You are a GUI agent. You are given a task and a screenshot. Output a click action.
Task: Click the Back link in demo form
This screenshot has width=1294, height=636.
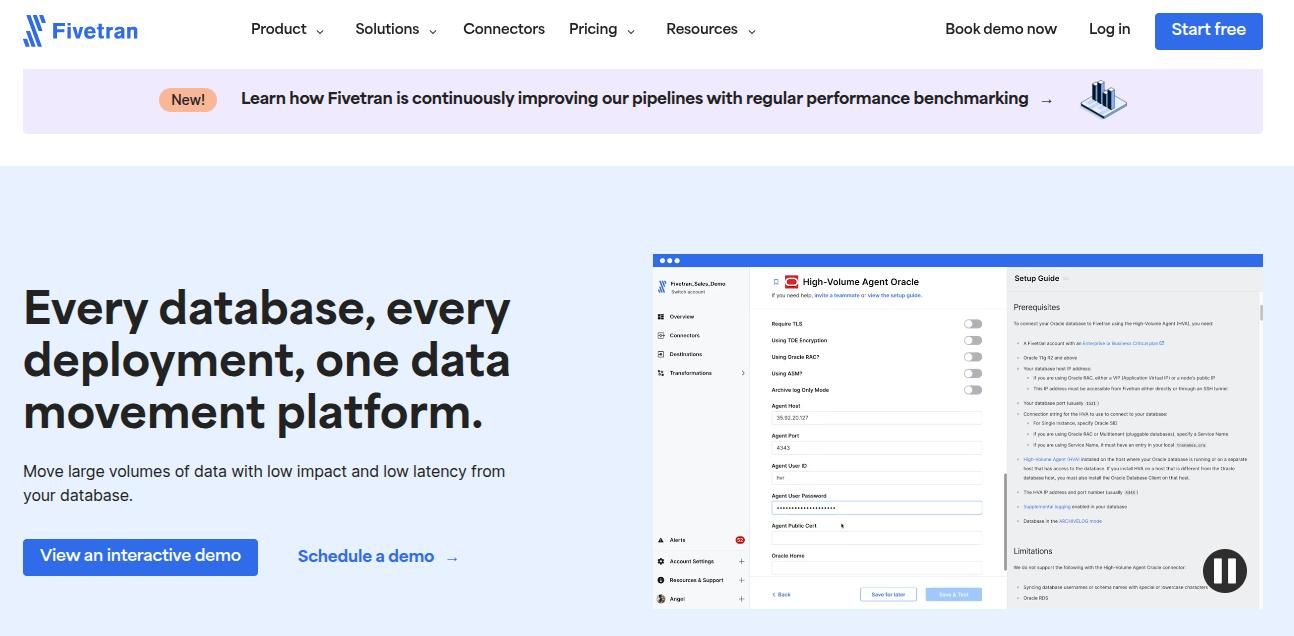(781, 595)
